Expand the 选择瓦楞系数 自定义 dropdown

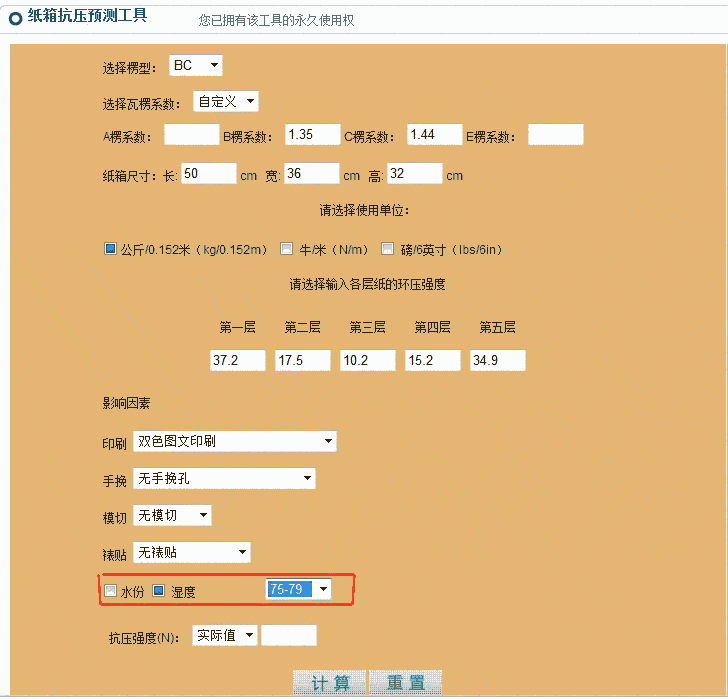(226, 101)
